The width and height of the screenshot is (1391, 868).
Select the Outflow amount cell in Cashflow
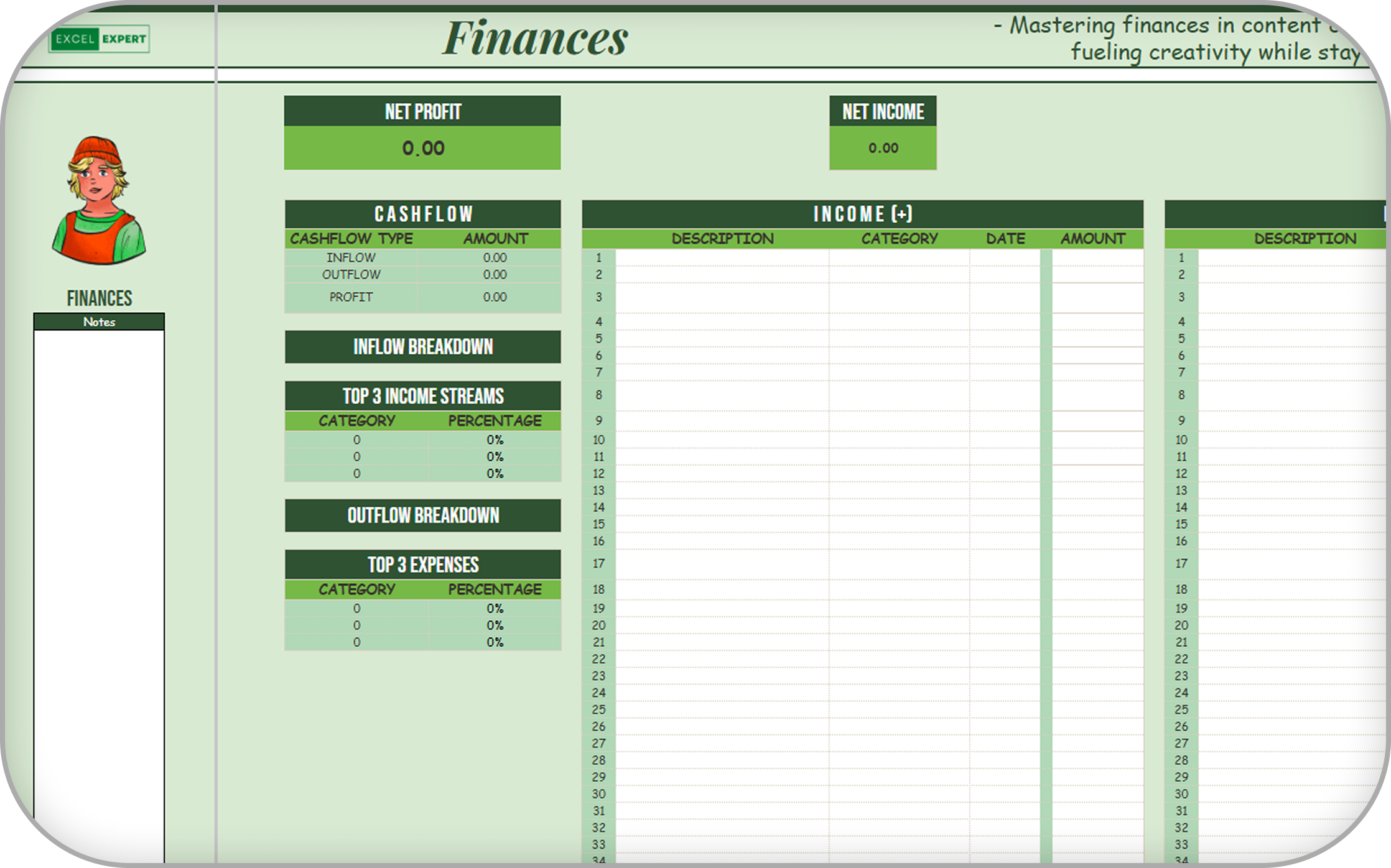click(495, 275)
